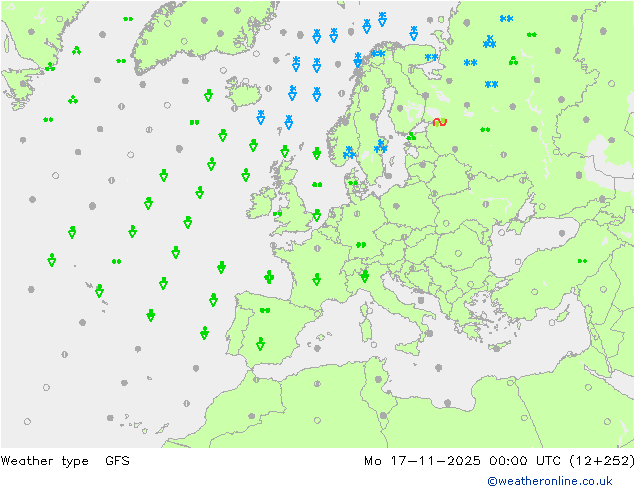Pick the drizzle symbol over Denmark
Screen dimensions: 634x490
[x=353, y=183]
